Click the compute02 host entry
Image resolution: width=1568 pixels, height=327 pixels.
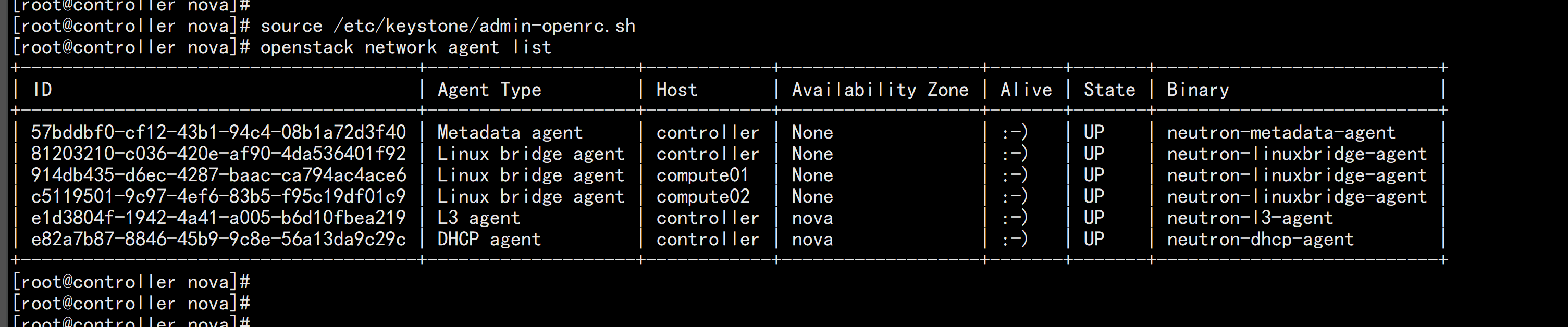click(x=702, y=196)
